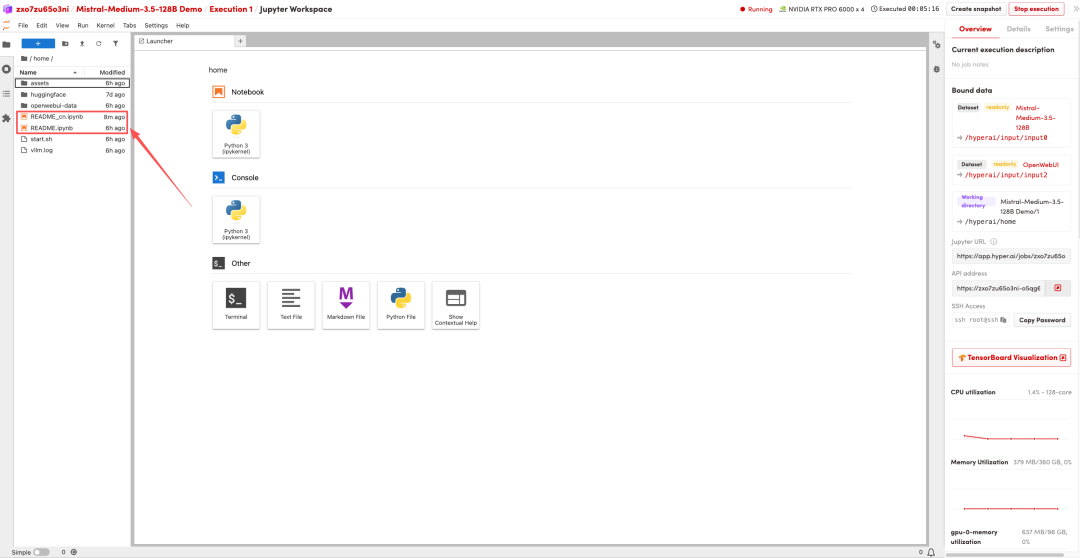Open the Debugger bug icon
This screenshot has width=1080, height=558.
(x=936, y=70)
